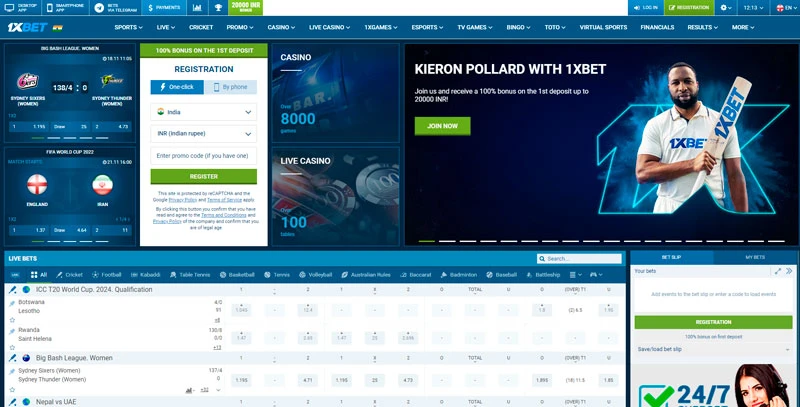Show the Football live bets filter
The height and width of the screenshot is (407, 800).
pos(106,274)
